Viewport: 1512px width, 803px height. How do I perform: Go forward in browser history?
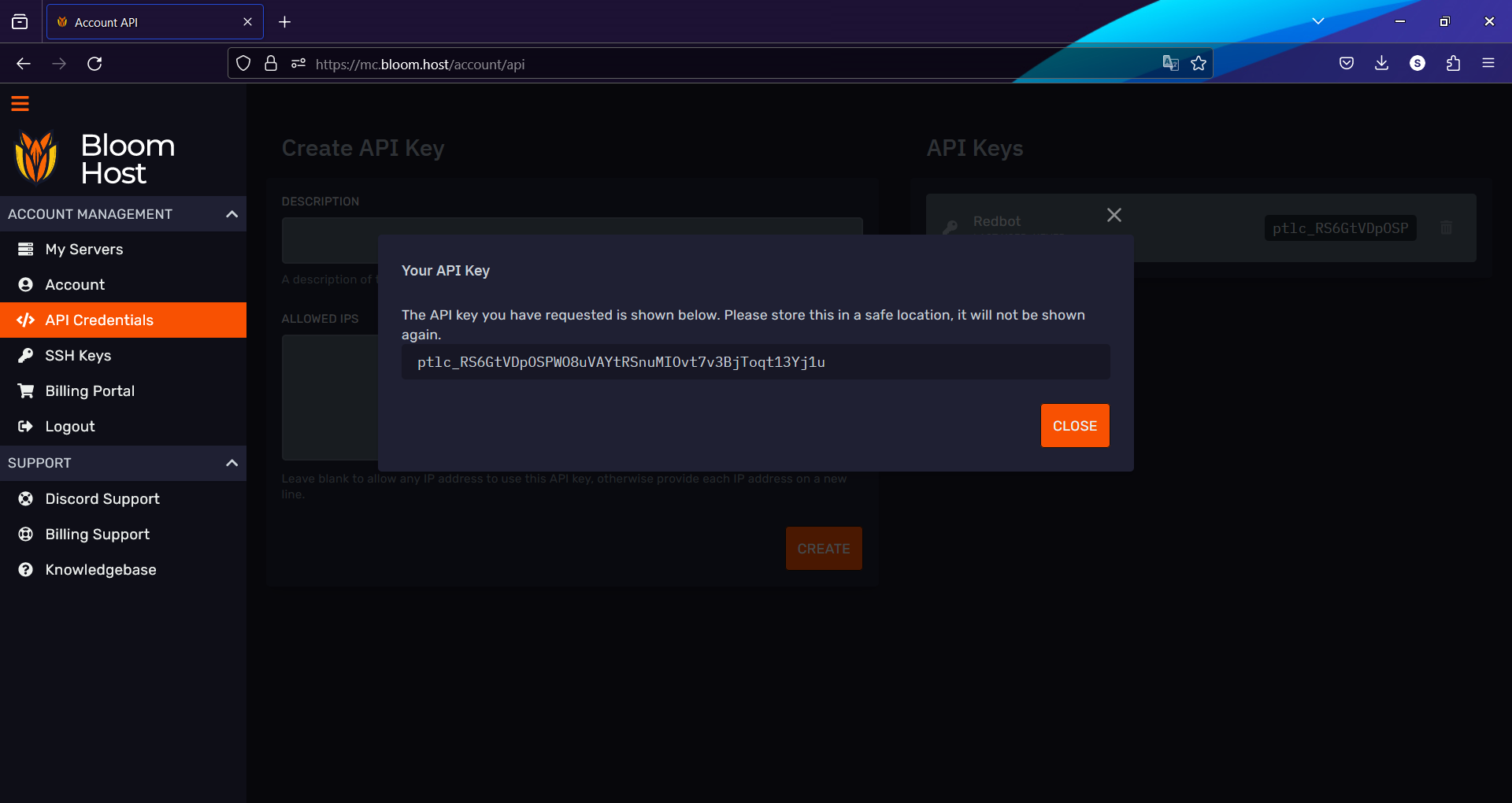pyautogui.click(x=59, y=64)
